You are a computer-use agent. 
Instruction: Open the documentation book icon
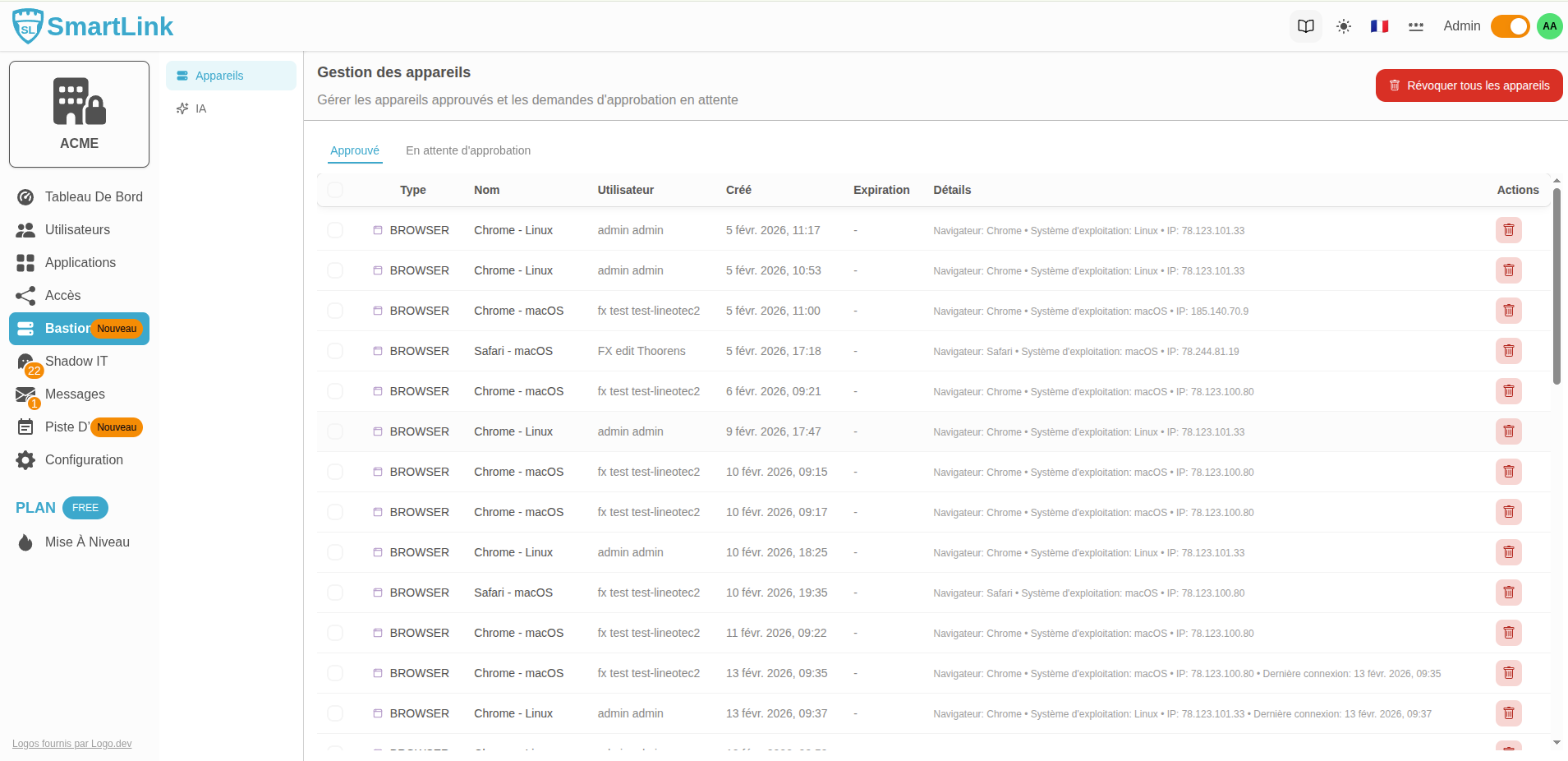[1305, 26]
